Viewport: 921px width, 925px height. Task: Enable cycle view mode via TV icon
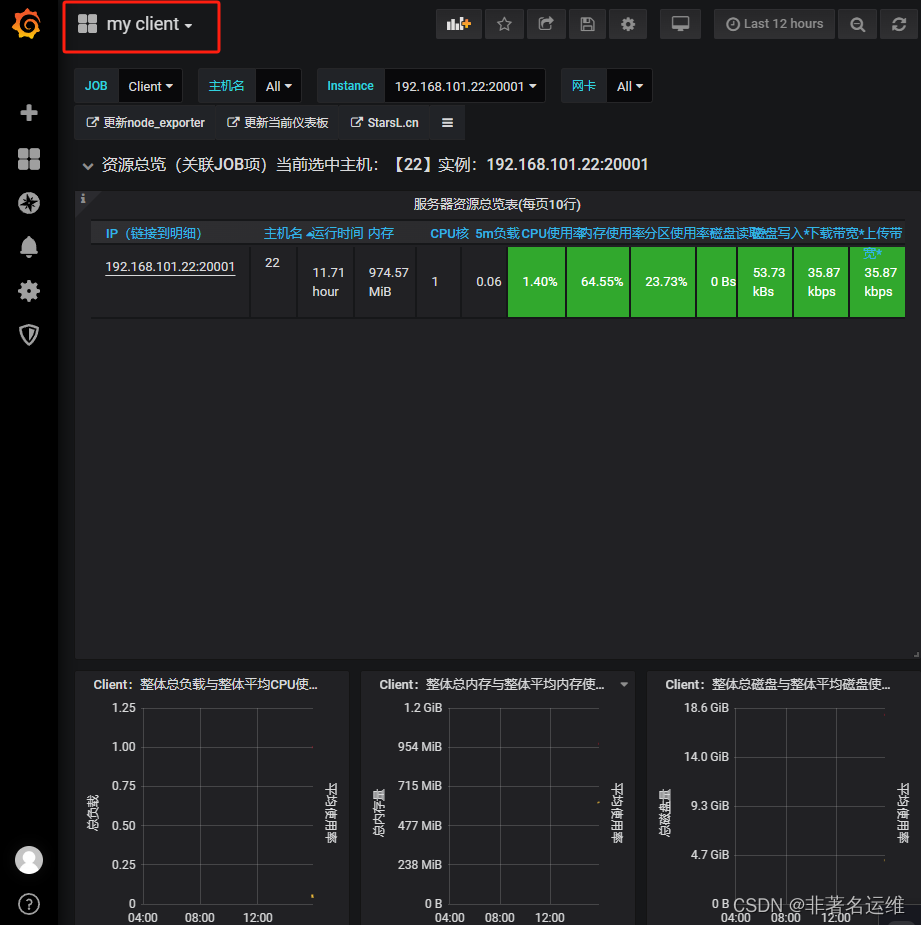coord(680,23)
